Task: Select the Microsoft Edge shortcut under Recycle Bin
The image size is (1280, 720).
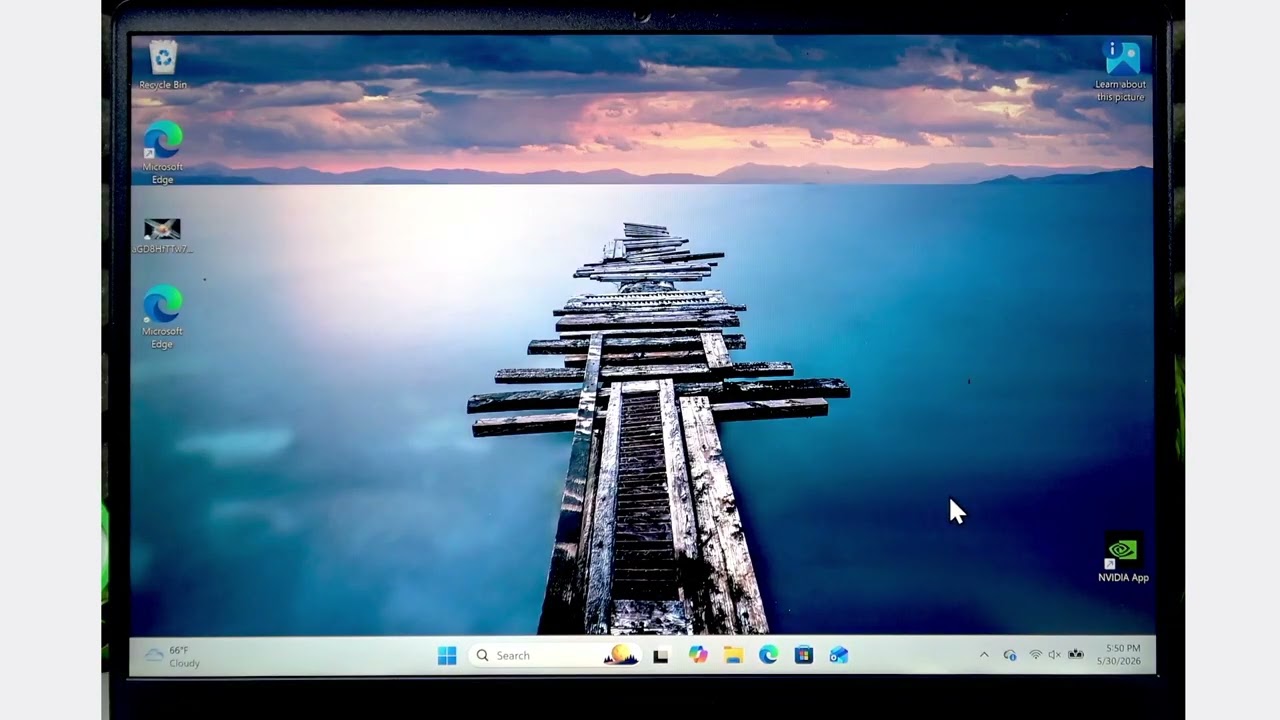Action: (163, 152)
